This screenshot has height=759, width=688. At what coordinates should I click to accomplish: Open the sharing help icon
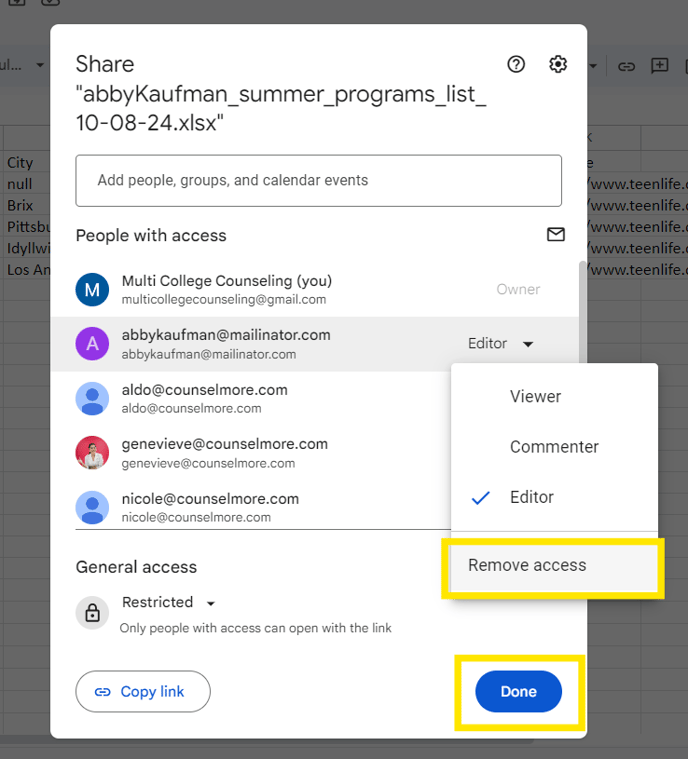516,64
